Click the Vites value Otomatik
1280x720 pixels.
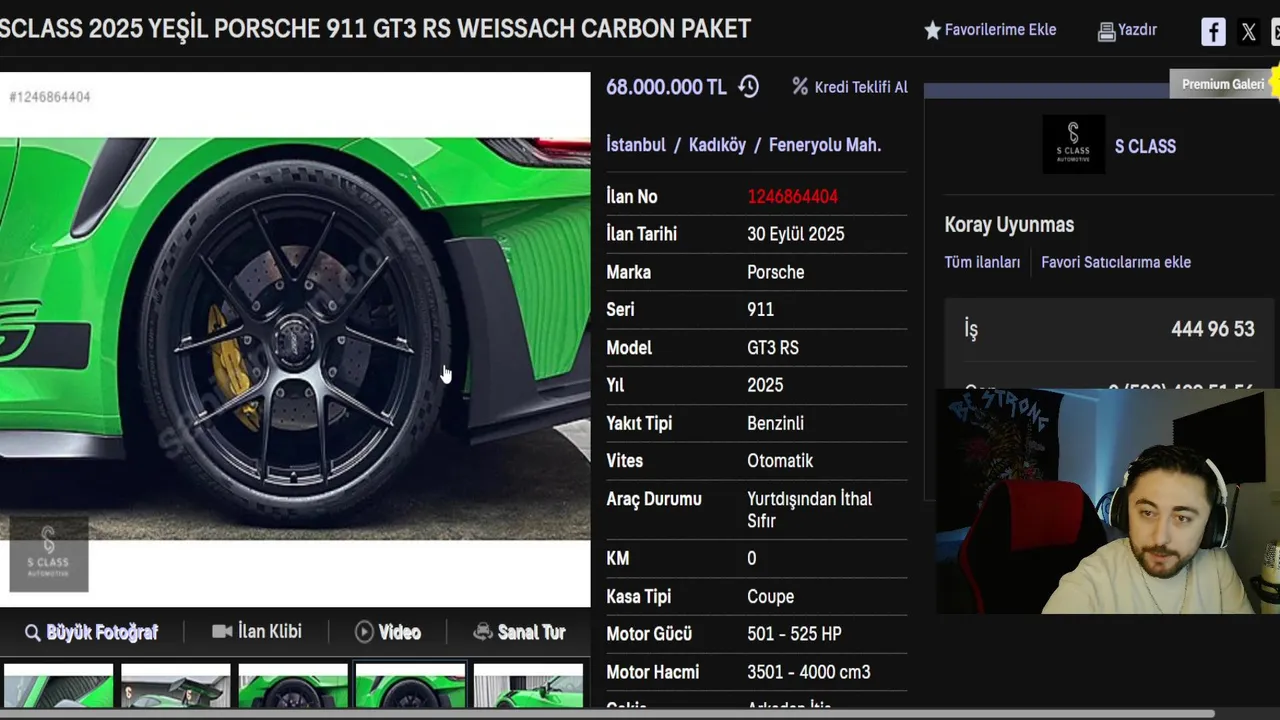(780, 461)
